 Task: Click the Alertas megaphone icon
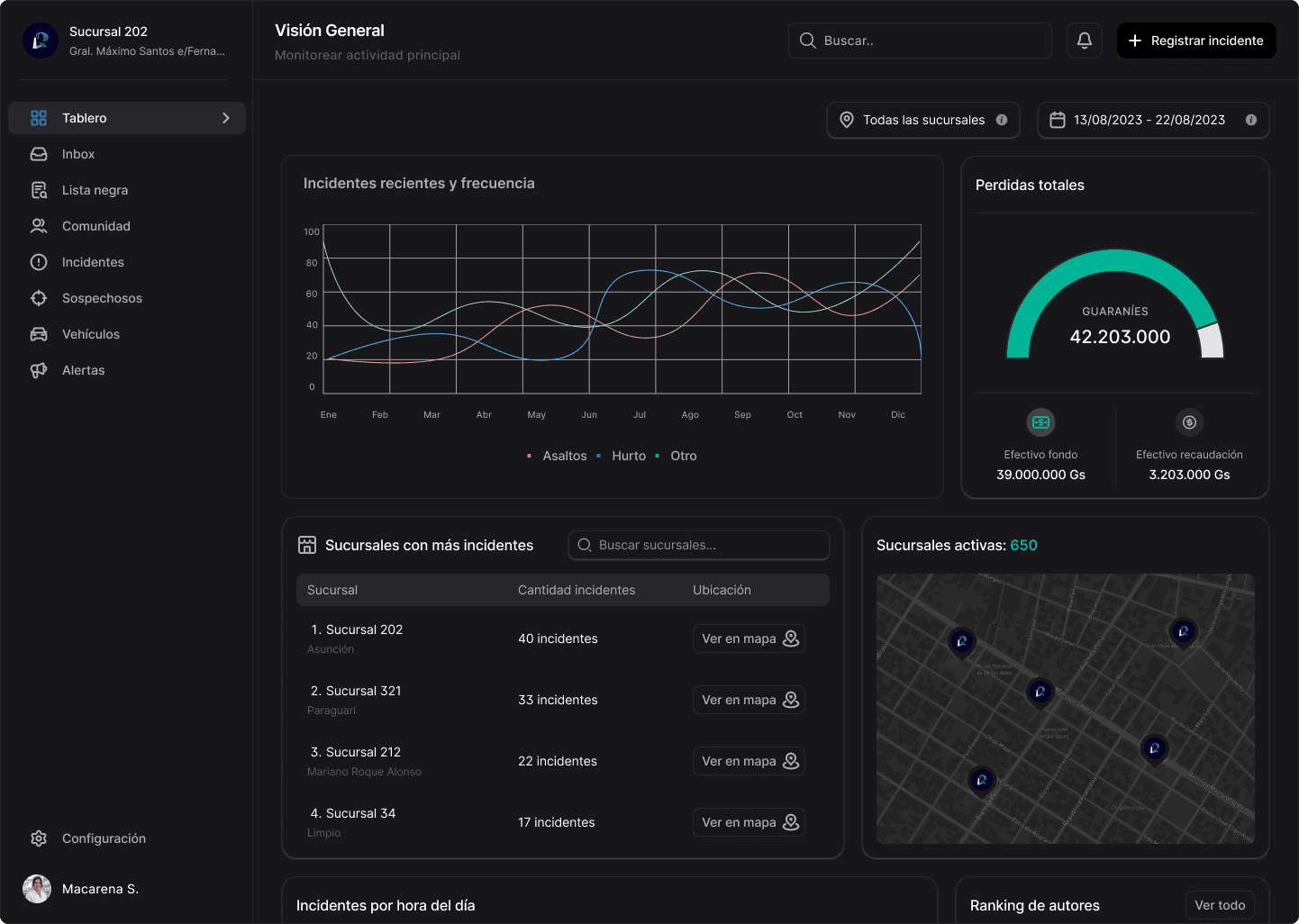click(39, 370)
